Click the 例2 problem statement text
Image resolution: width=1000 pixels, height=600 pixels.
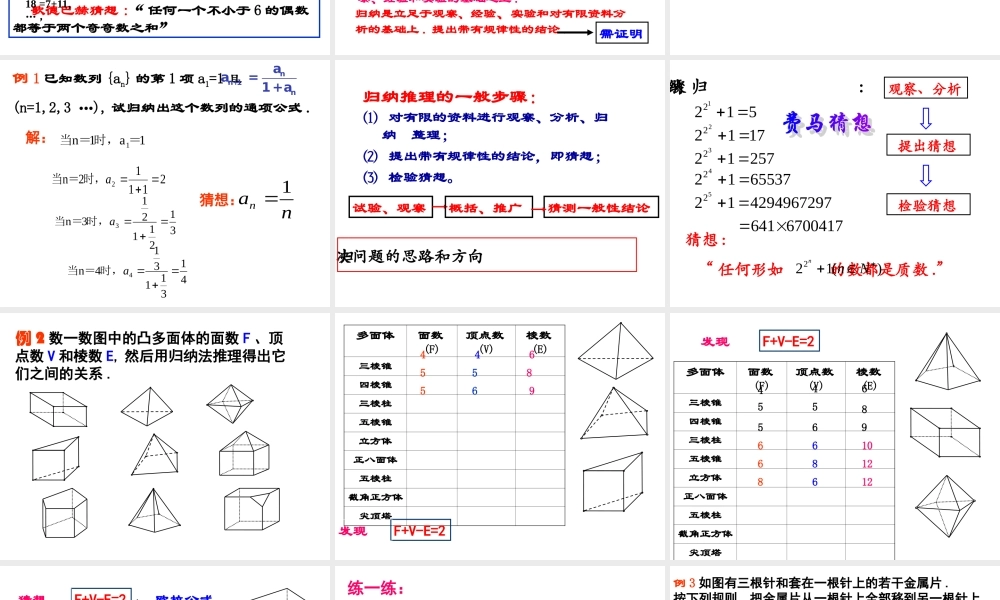(x=150, y=355)
